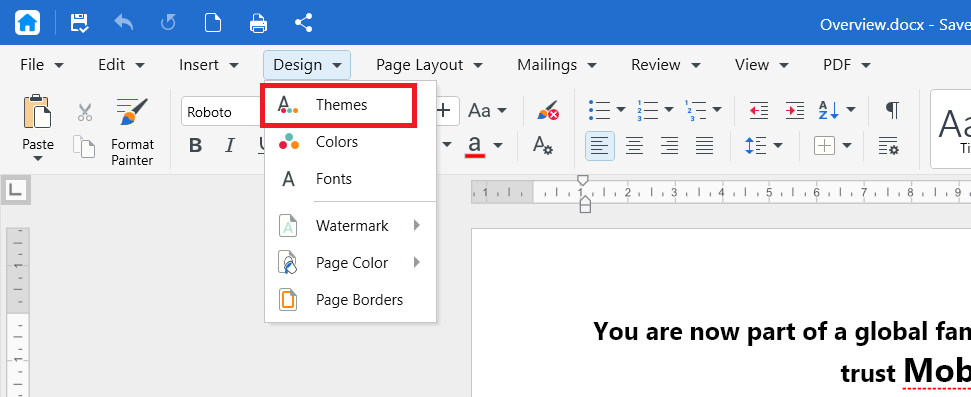The image size is (971, 397).
Task: Click the Paste clipboard icon
Action: (x=37, y=111)
